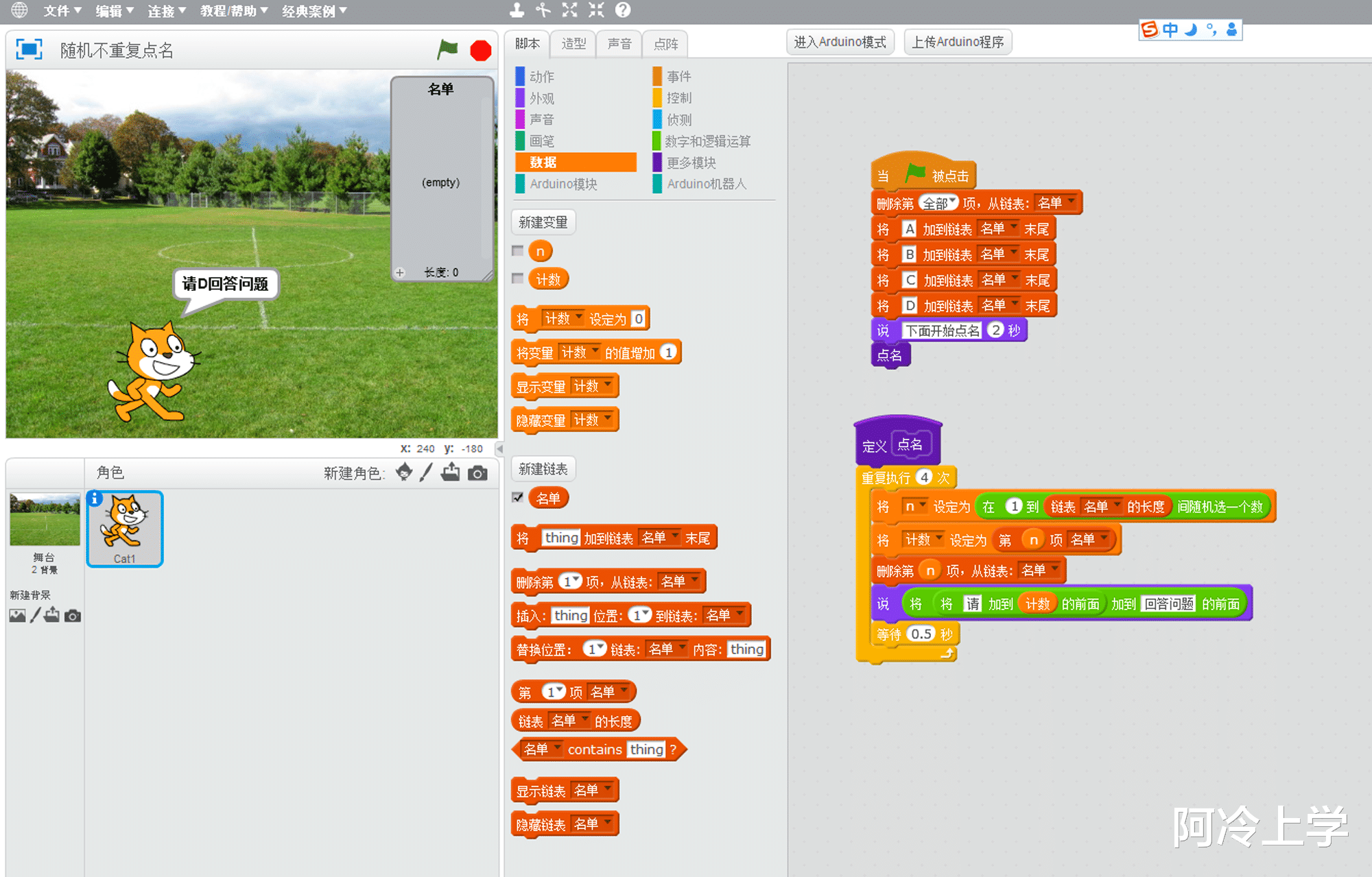Open 计数 dropdown in 设定为 palette block
1372x877 pixels.
[563, 318]
